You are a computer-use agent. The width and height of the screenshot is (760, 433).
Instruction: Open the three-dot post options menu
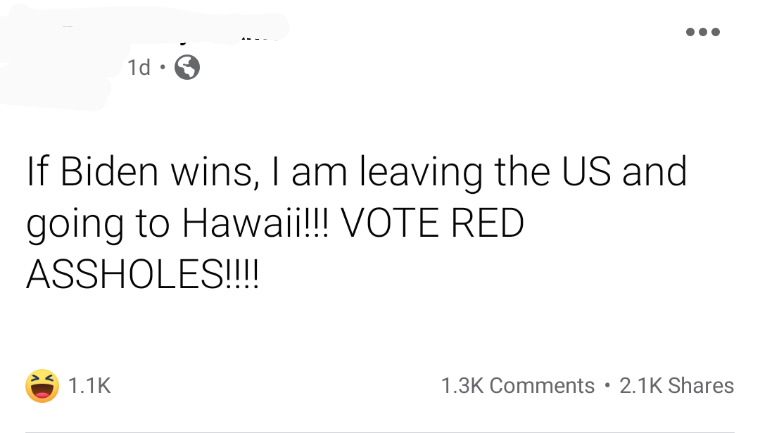[x=703, y=32]
